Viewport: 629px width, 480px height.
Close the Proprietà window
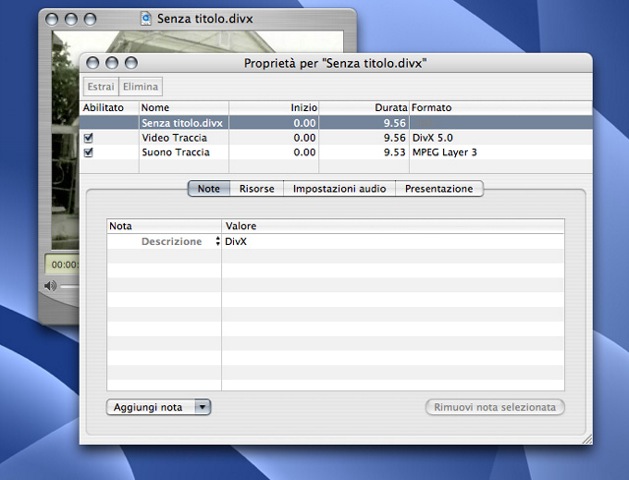[93, 63]
